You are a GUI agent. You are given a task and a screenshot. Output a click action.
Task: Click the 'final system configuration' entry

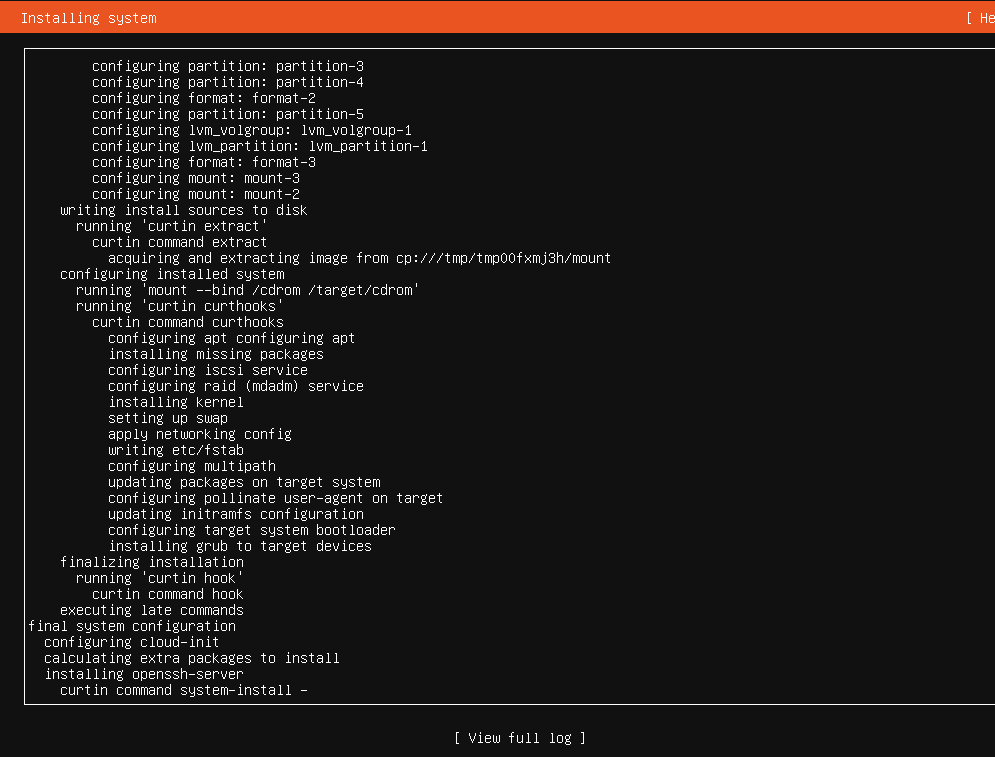[132, 626]
